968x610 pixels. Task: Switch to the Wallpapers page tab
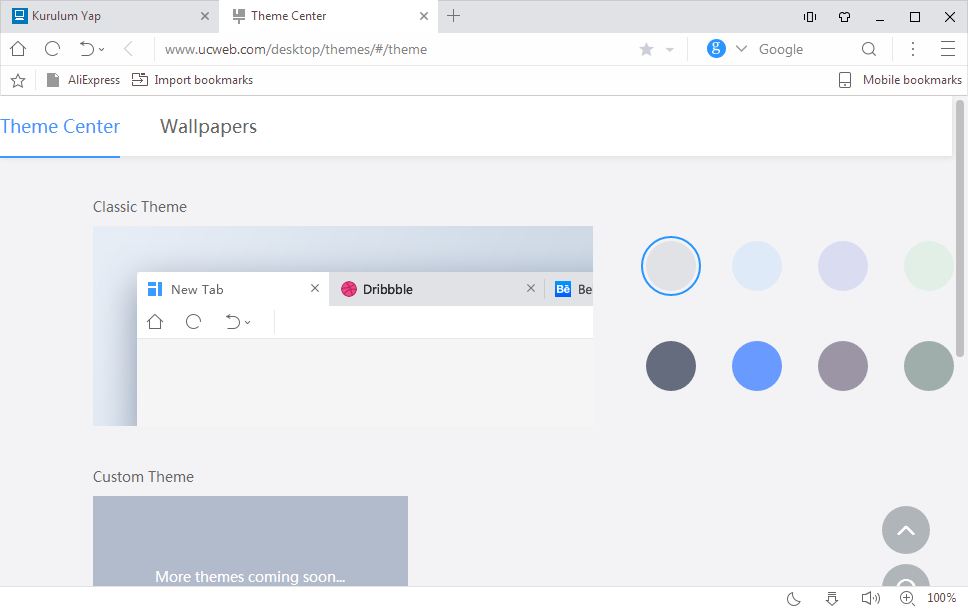click(208, 127)
